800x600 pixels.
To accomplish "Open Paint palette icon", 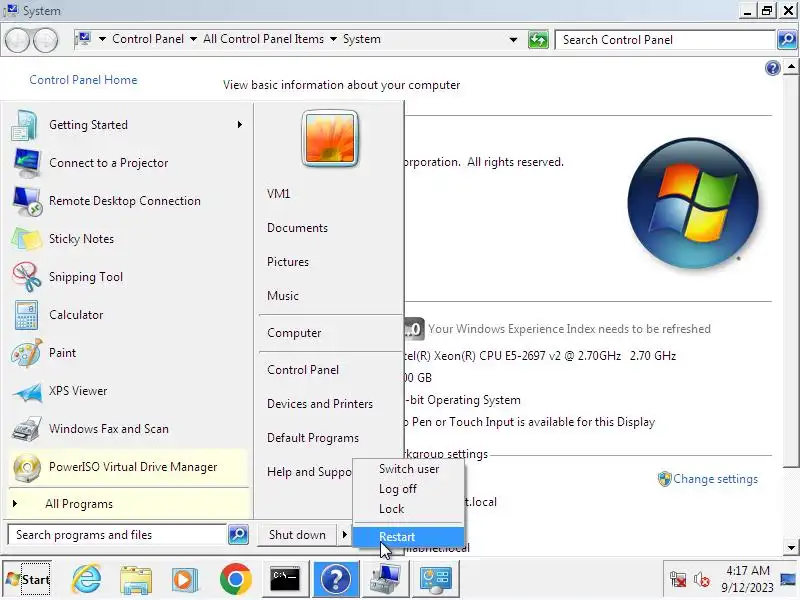I will coord(27,353).
